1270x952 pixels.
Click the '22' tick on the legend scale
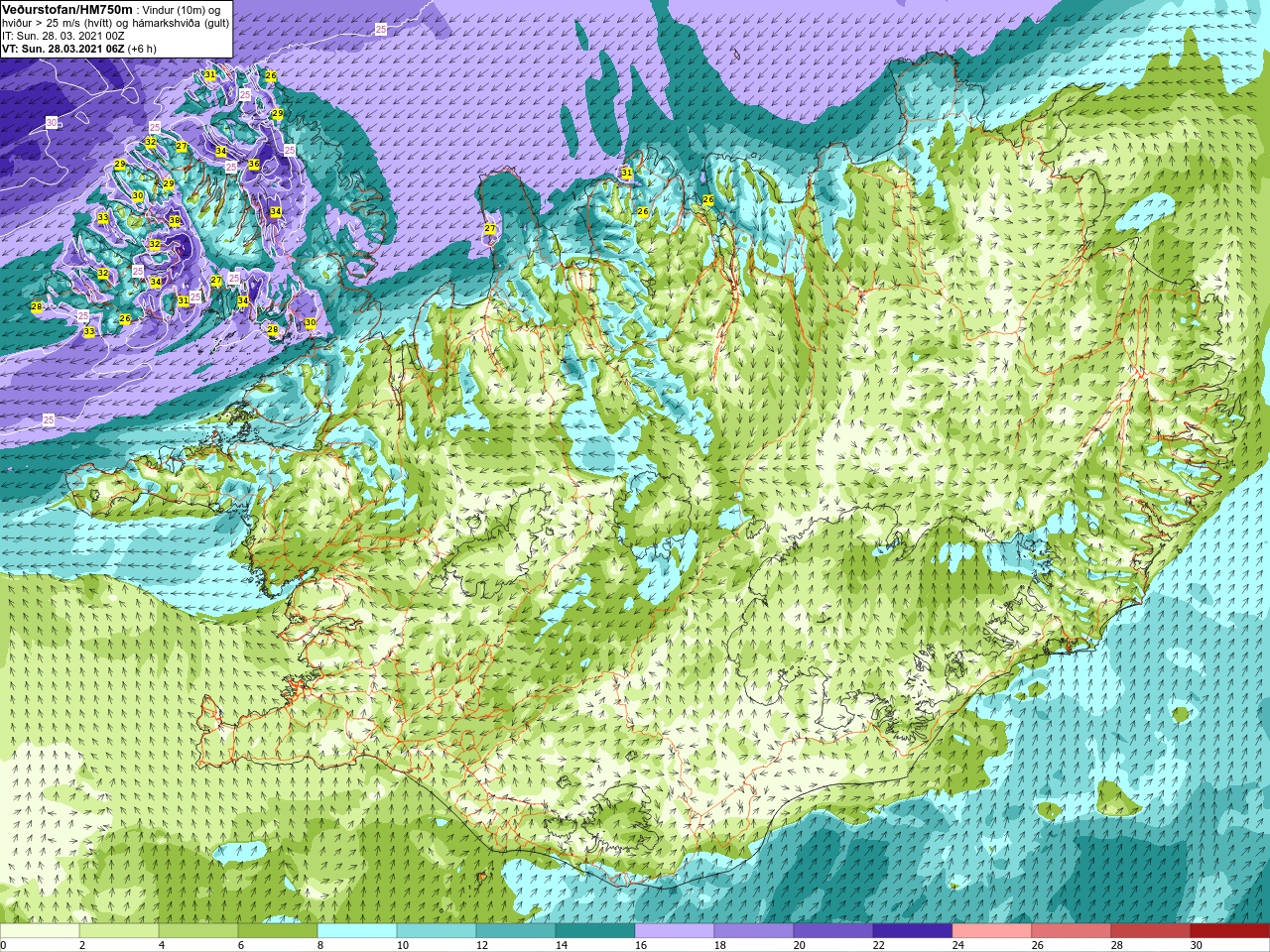[x=878, y=945]
